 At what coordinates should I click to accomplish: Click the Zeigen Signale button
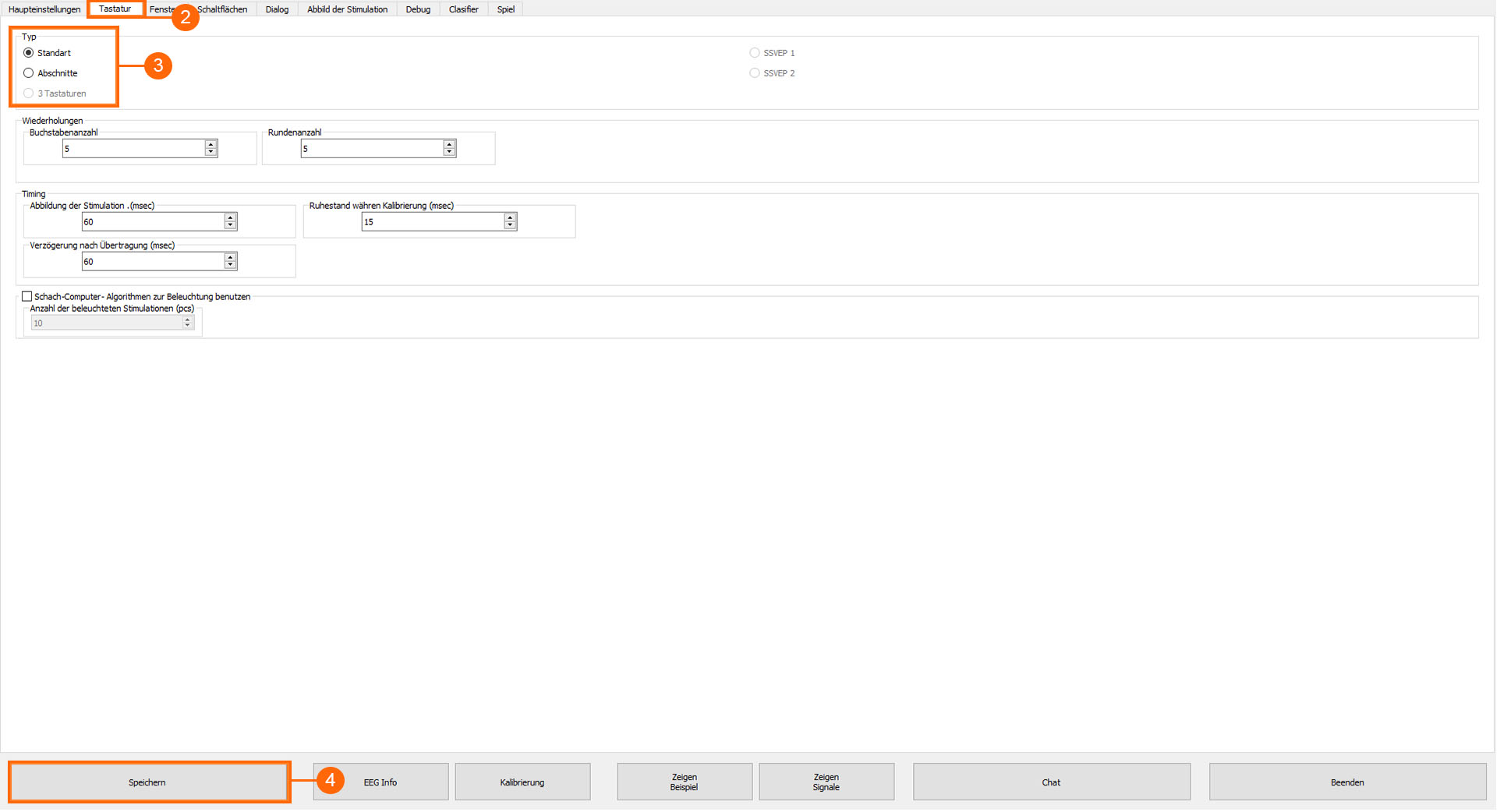point(826,782)
